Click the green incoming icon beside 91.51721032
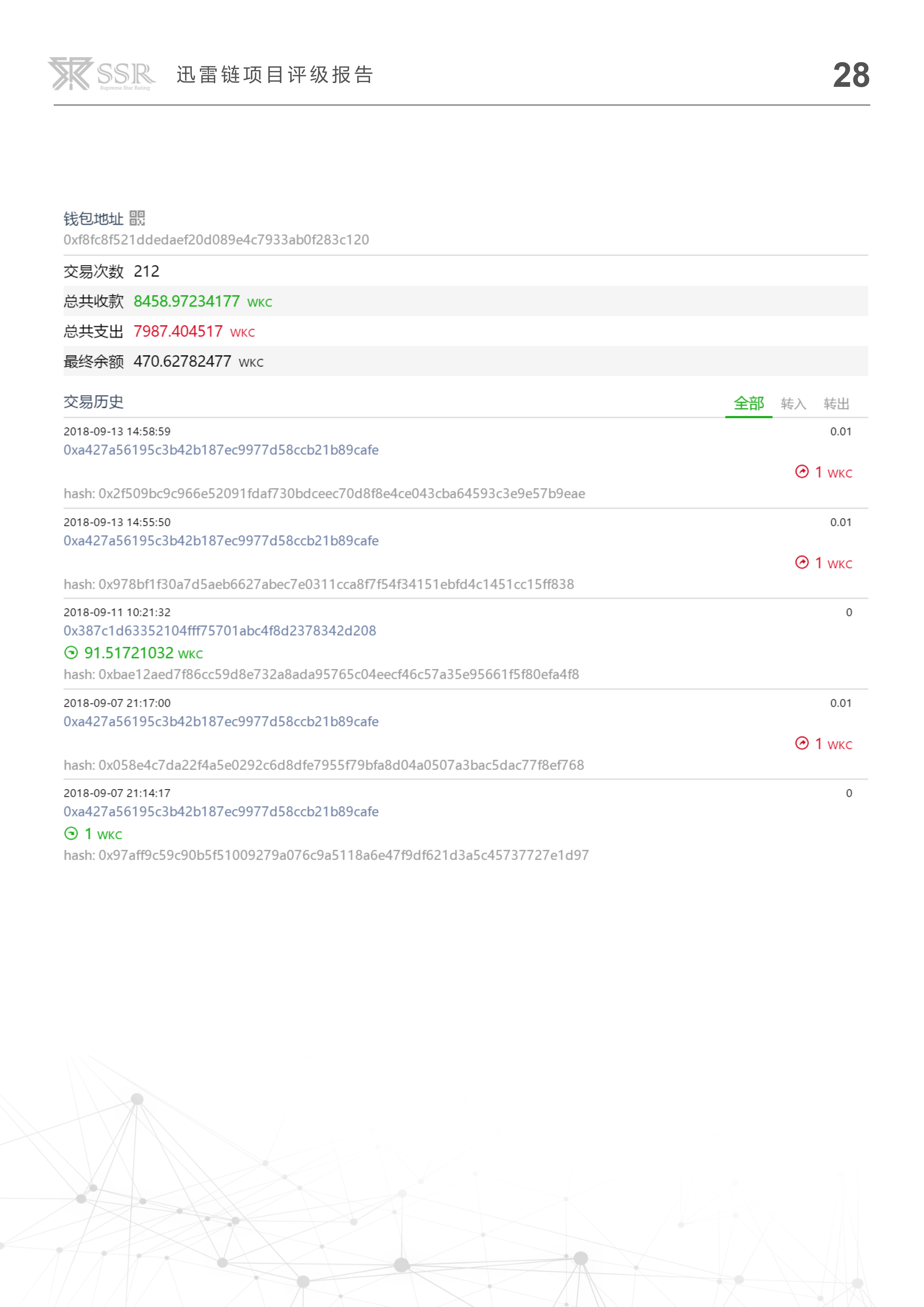The image size is (924, 1307). pyautogui.click(x=71, y=653)
